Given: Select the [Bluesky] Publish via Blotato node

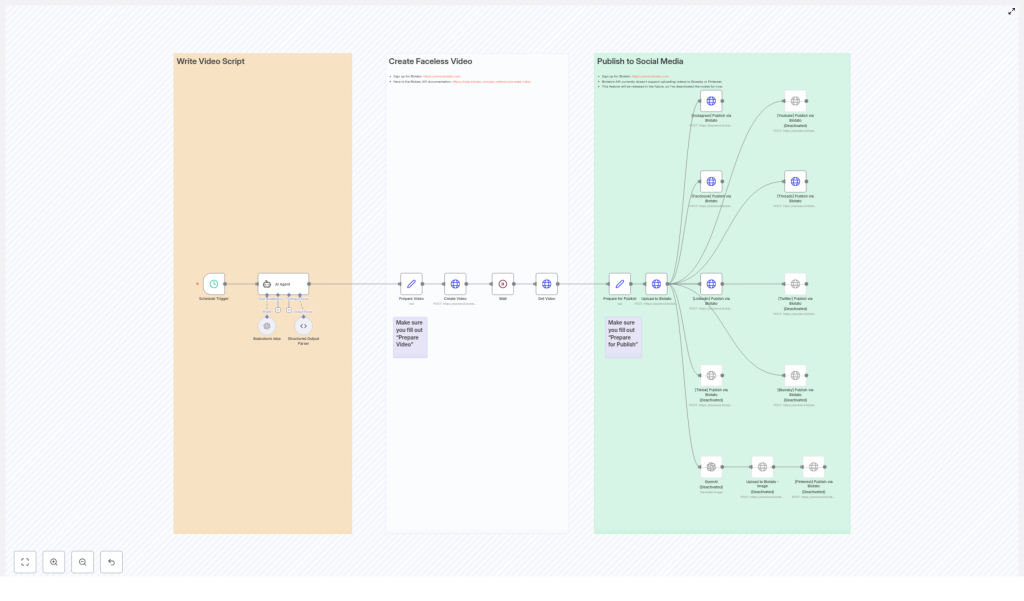Looking at the screenshot, I should (x=795, y=376).
